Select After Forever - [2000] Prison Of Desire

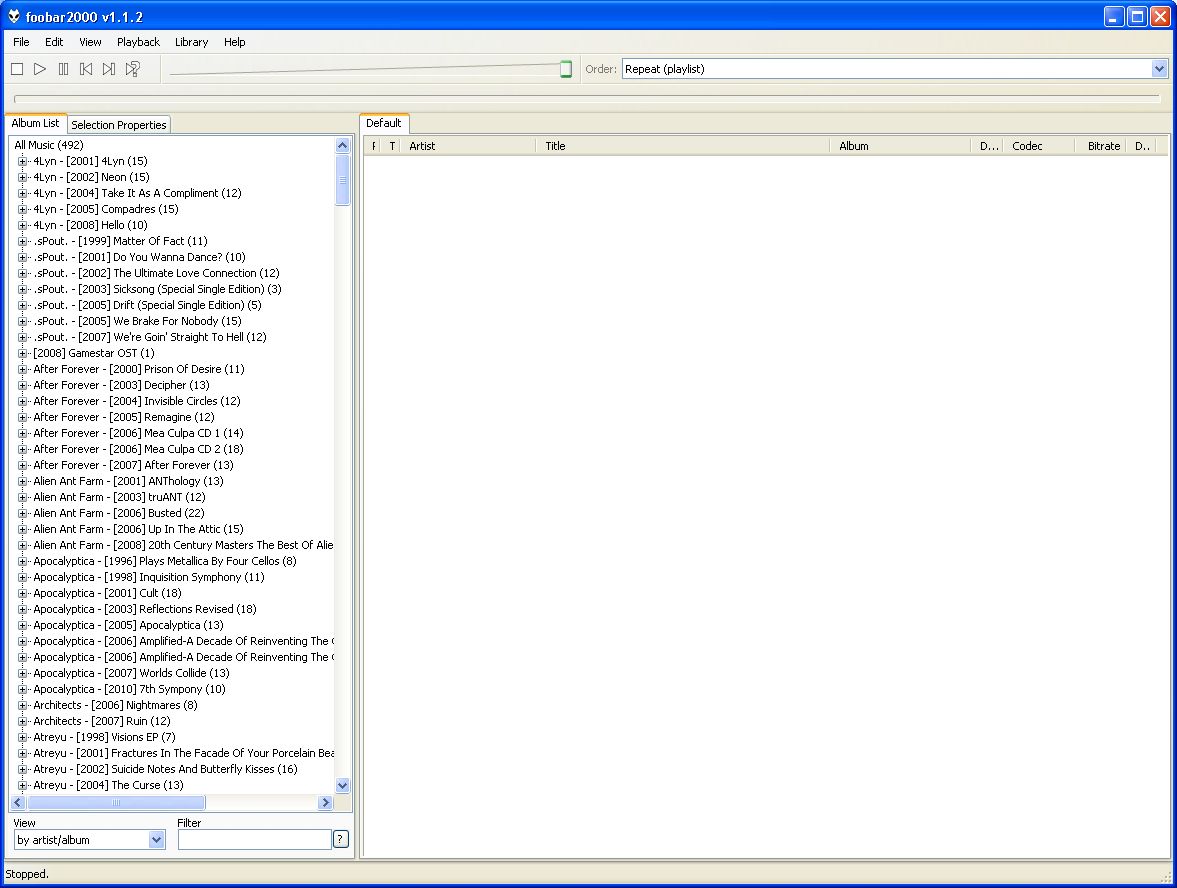[139, 369]
